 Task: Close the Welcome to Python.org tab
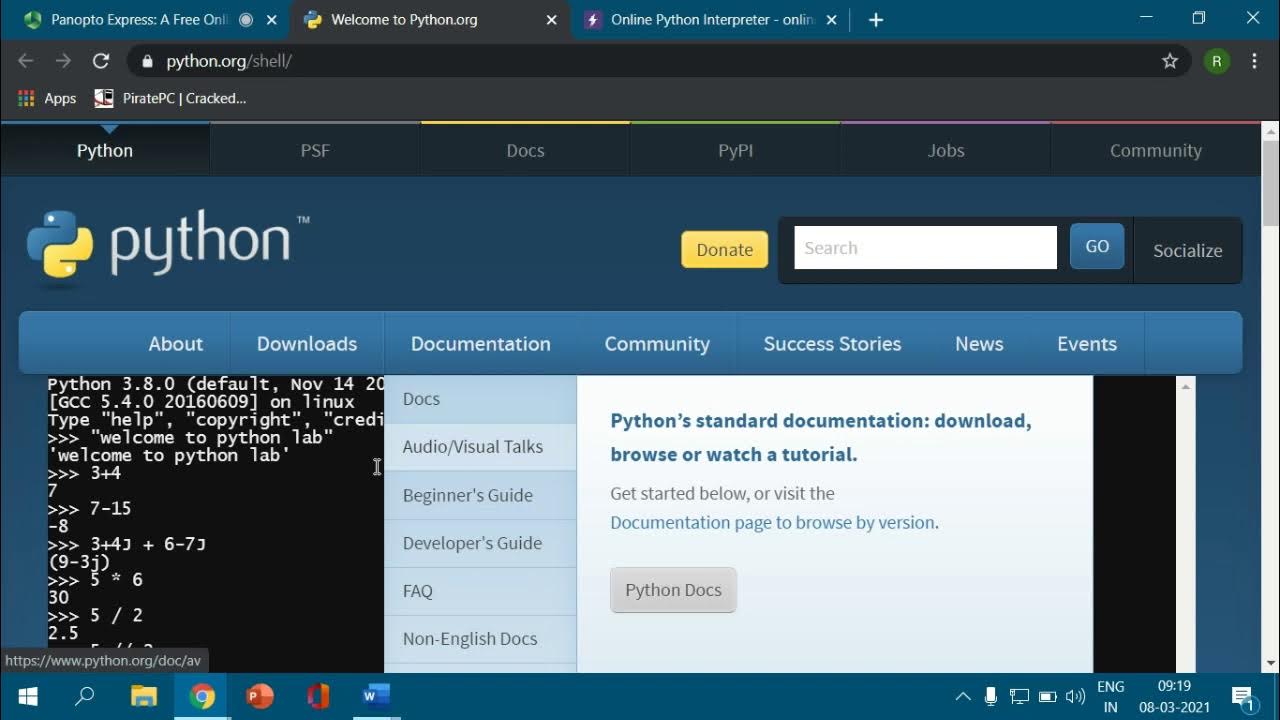click(551, 20)
